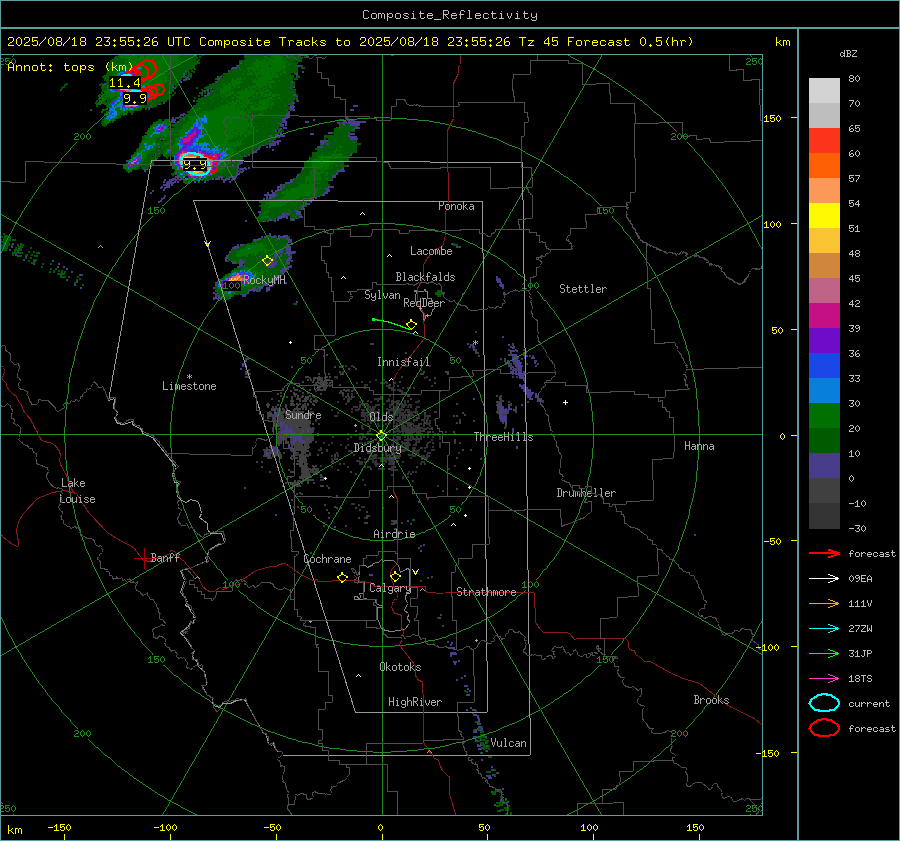Click the red cross marker at Banff
Viewport: 900px width, 841px height.
(x=142, y=558)
